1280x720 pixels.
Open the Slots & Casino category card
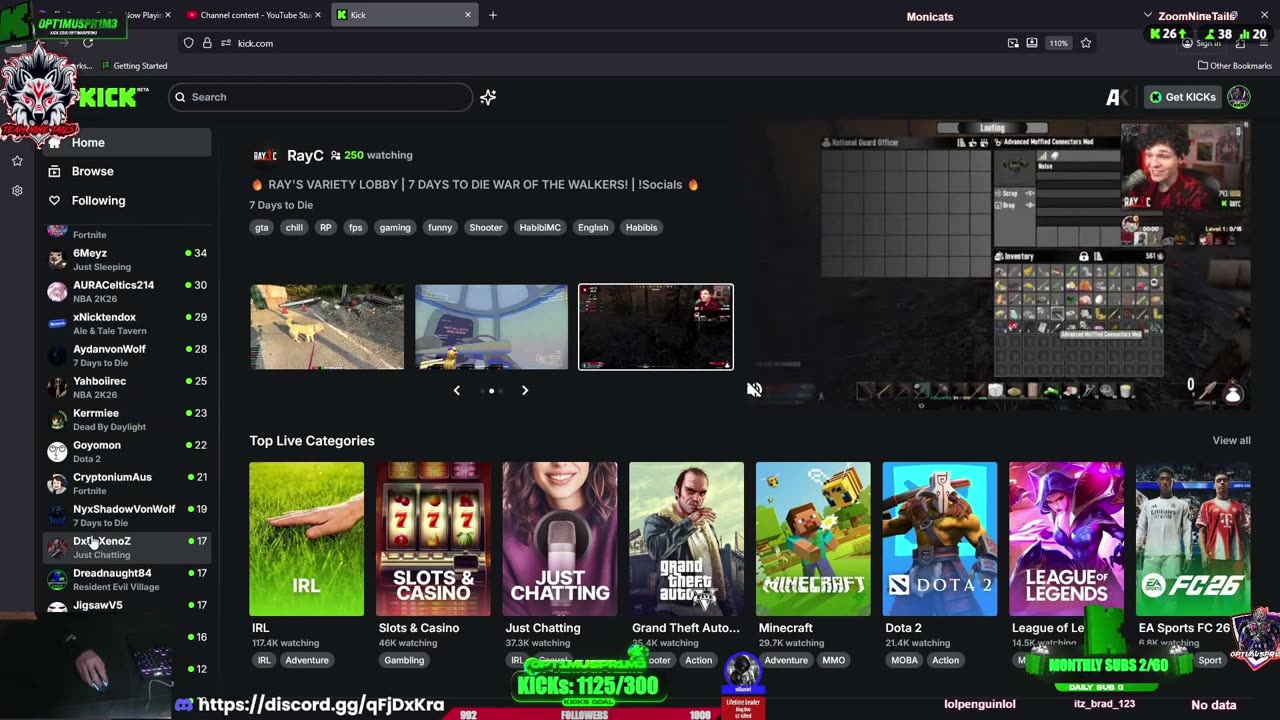pyautogui.click(x=433, y=539)
